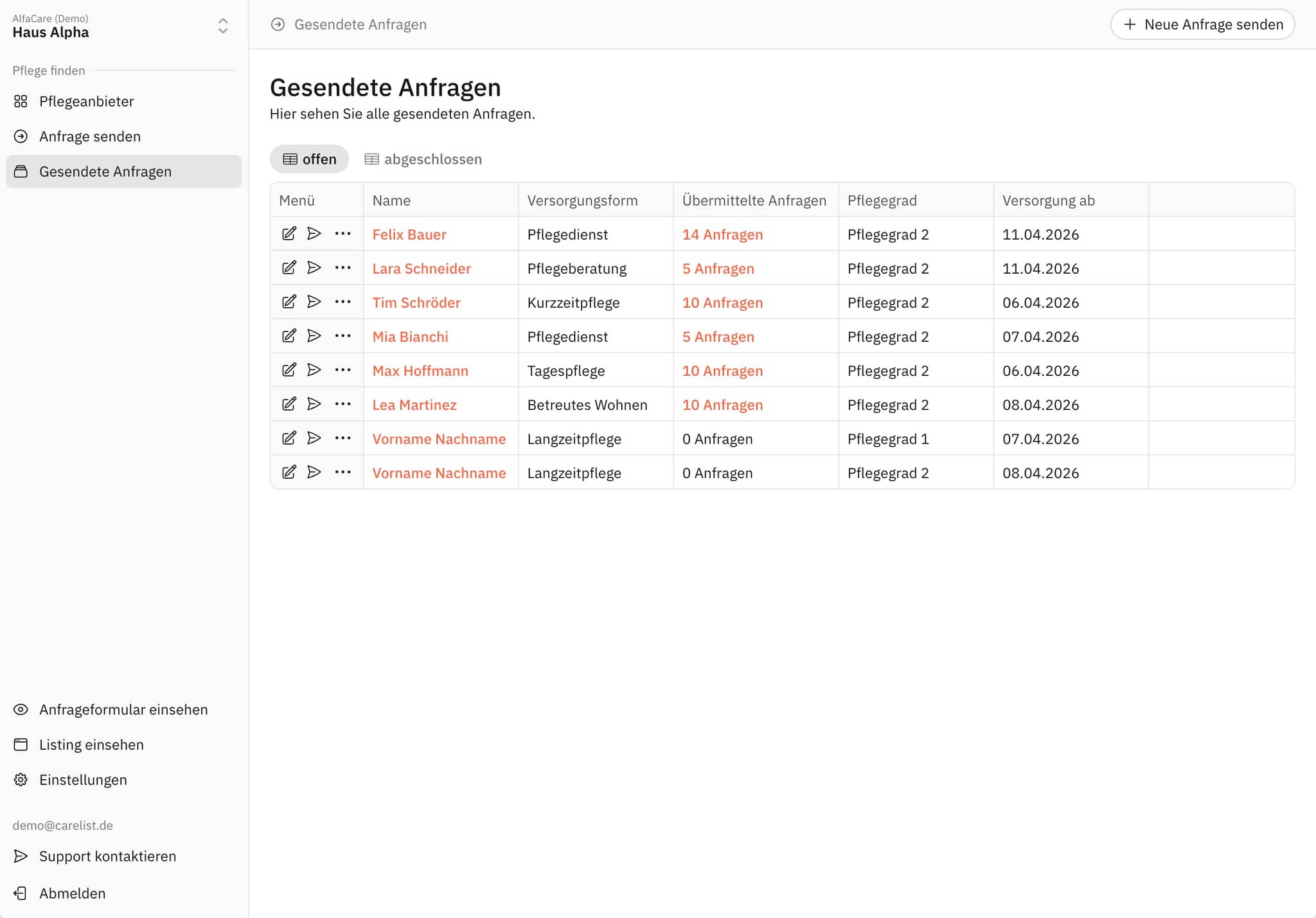Contact support via Support kontaktieren

click(107, 856)
